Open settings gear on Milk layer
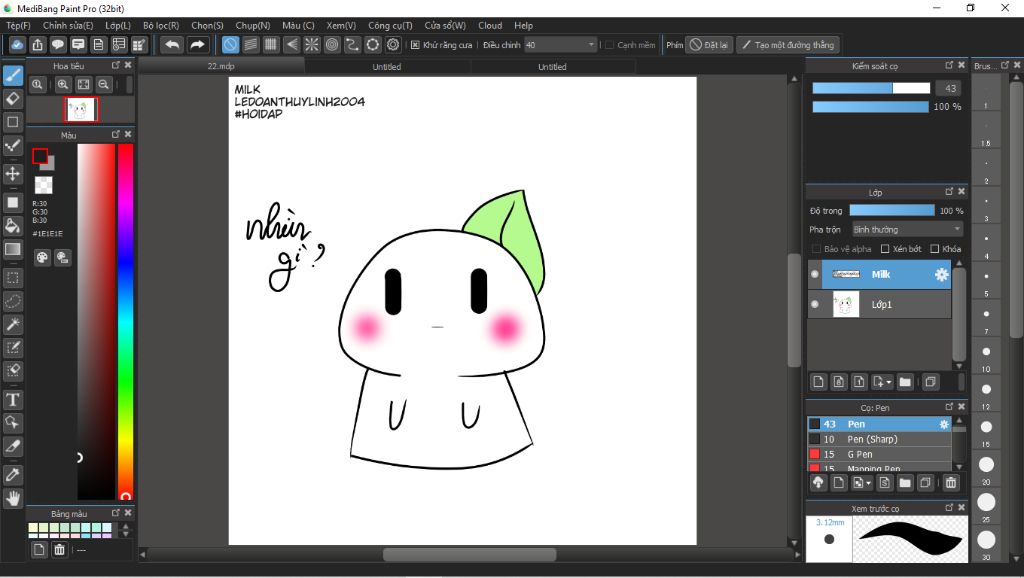This screenshot has height=578, width=1024. pos(941,274)
